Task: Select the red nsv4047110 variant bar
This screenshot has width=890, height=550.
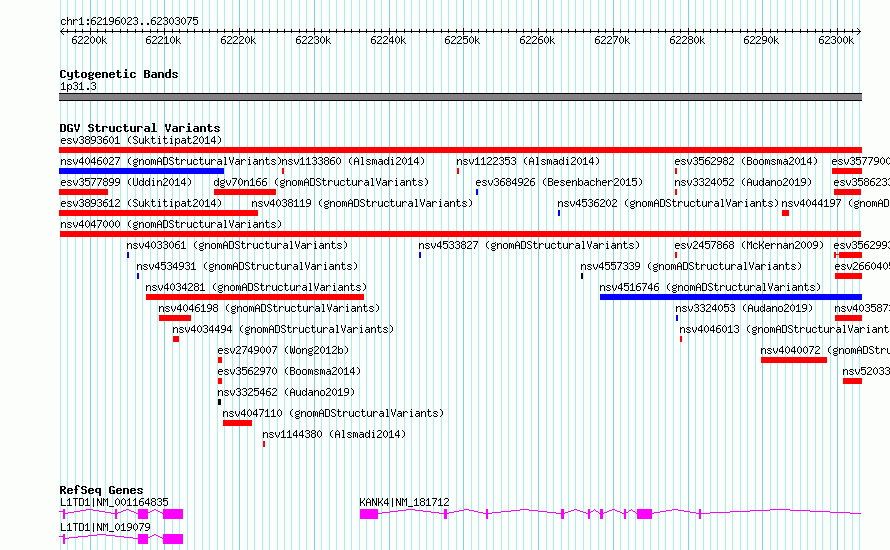Action: (237, 423)
